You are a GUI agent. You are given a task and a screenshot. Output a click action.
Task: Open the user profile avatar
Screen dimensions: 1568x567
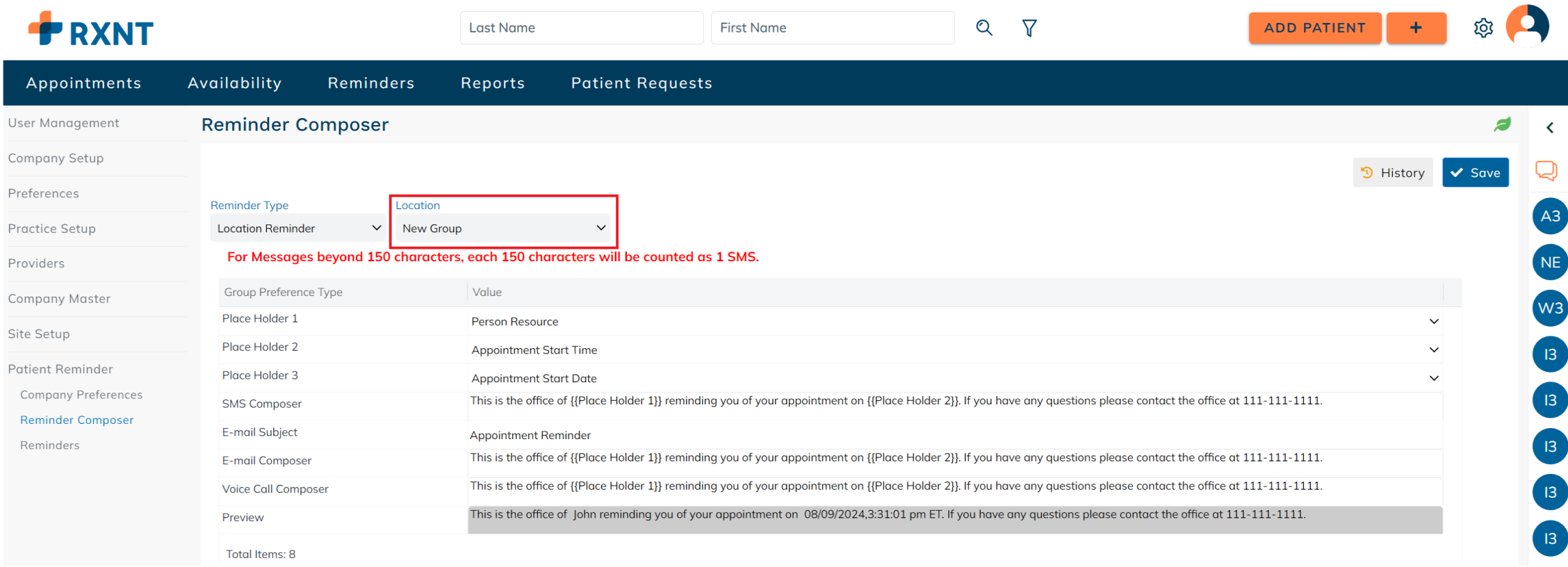pyautogui.click(x=1527, y=26)
